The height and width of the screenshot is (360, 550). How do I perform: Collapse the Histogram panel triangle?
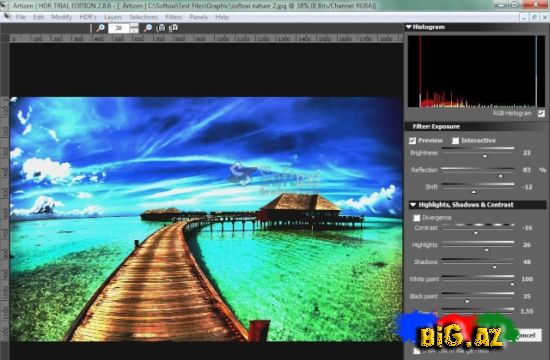tap(409, 27)
